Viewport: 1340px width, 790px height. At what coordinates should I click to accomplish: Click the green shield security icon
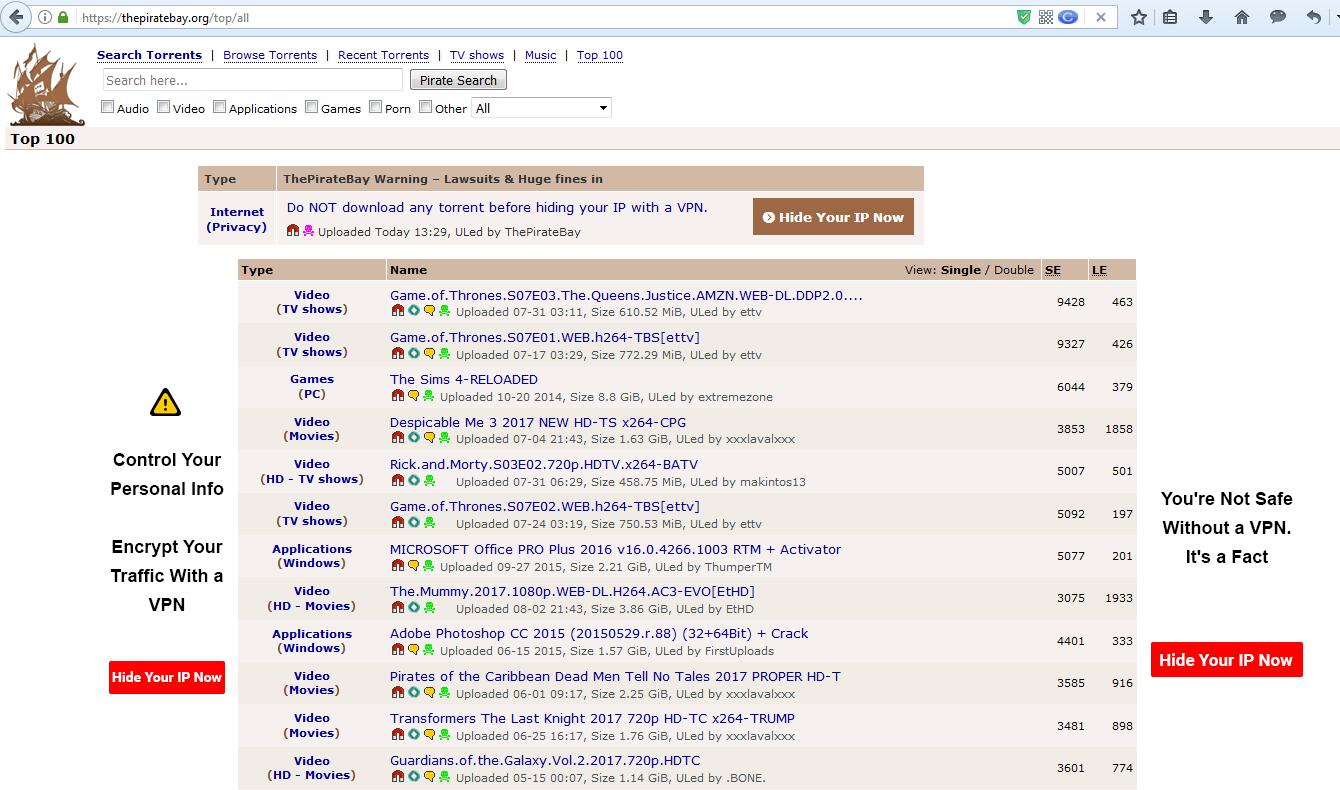[1023, 17]
